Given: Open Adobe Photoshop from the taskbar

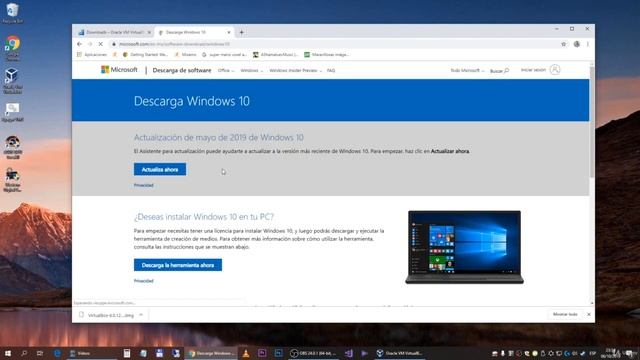Looking at the screenshot, I should (x=278, y=353).
